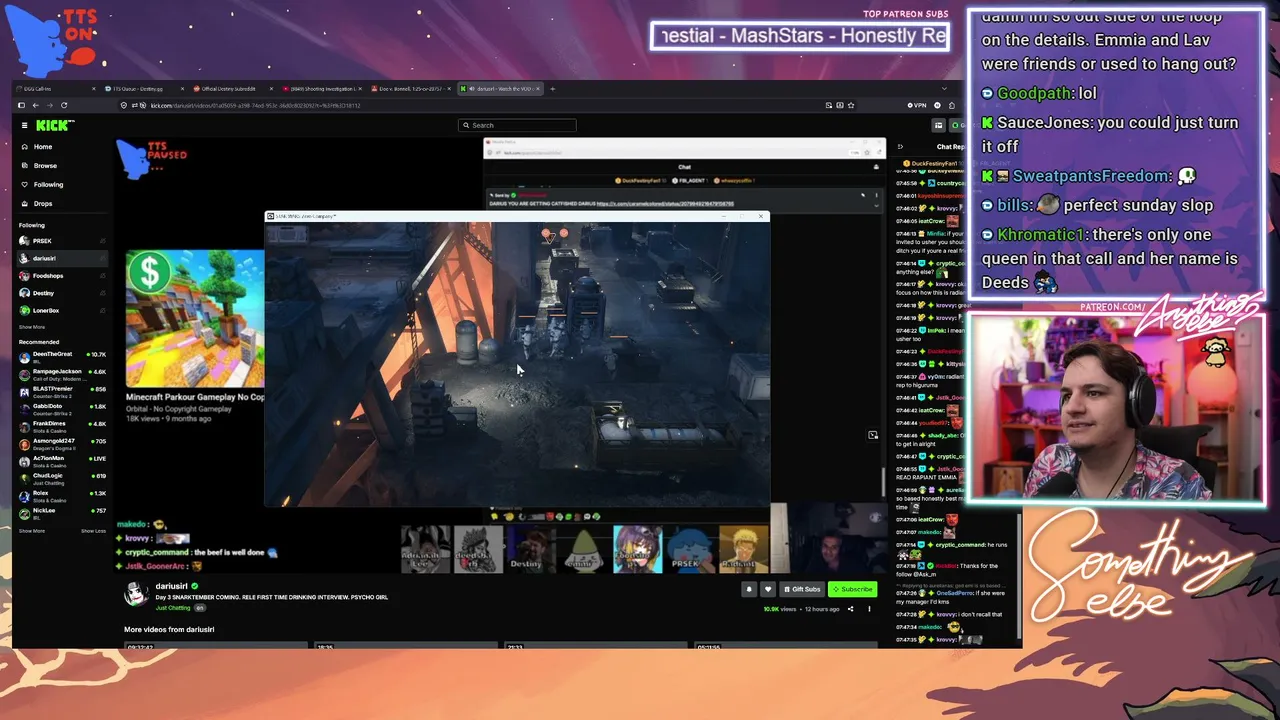
Task: Expand the browser tab list chevron
Action: [x=945, y=89]
